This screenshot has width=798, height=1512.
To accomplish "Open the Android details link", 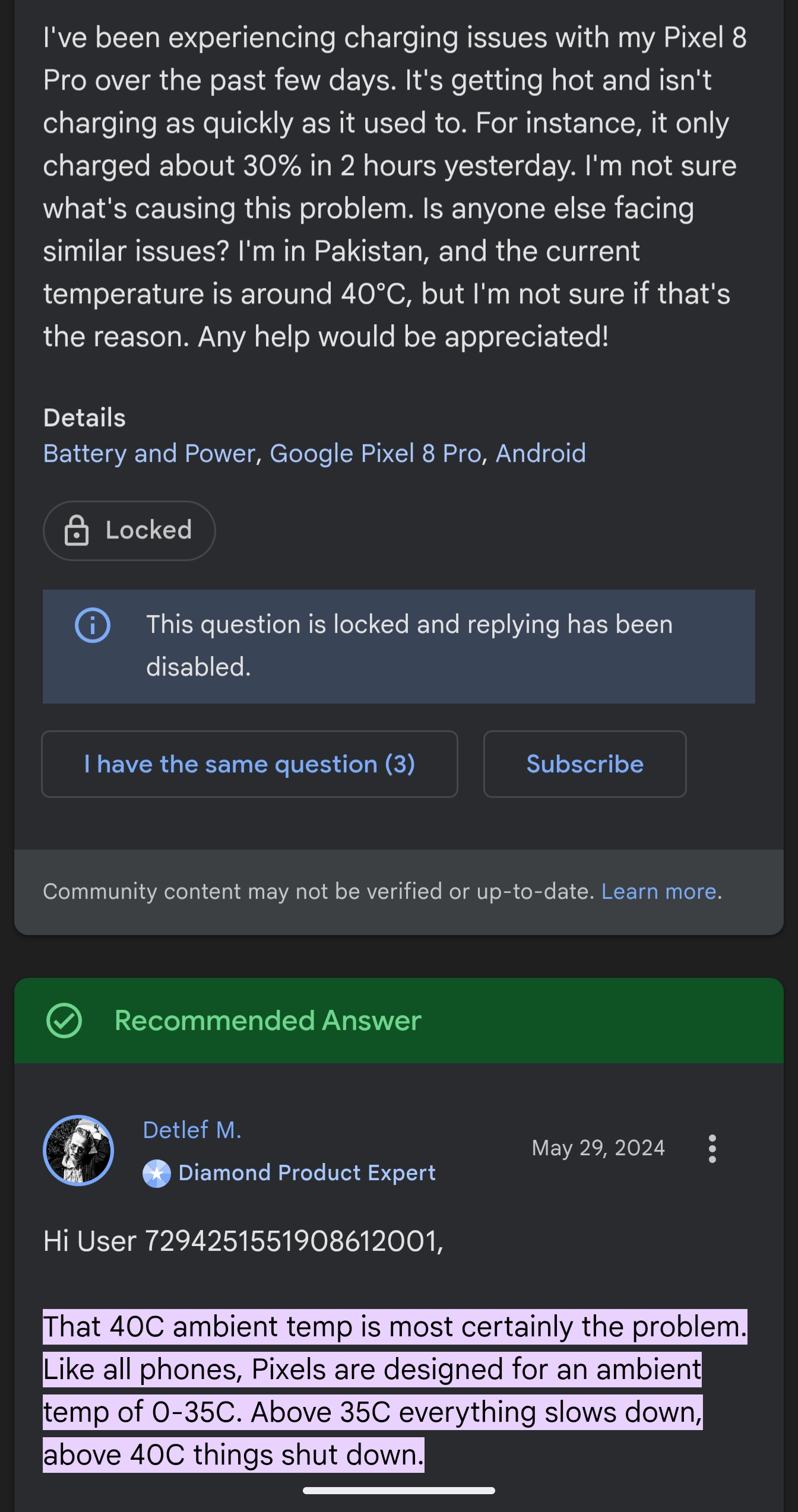I will 540,454.
